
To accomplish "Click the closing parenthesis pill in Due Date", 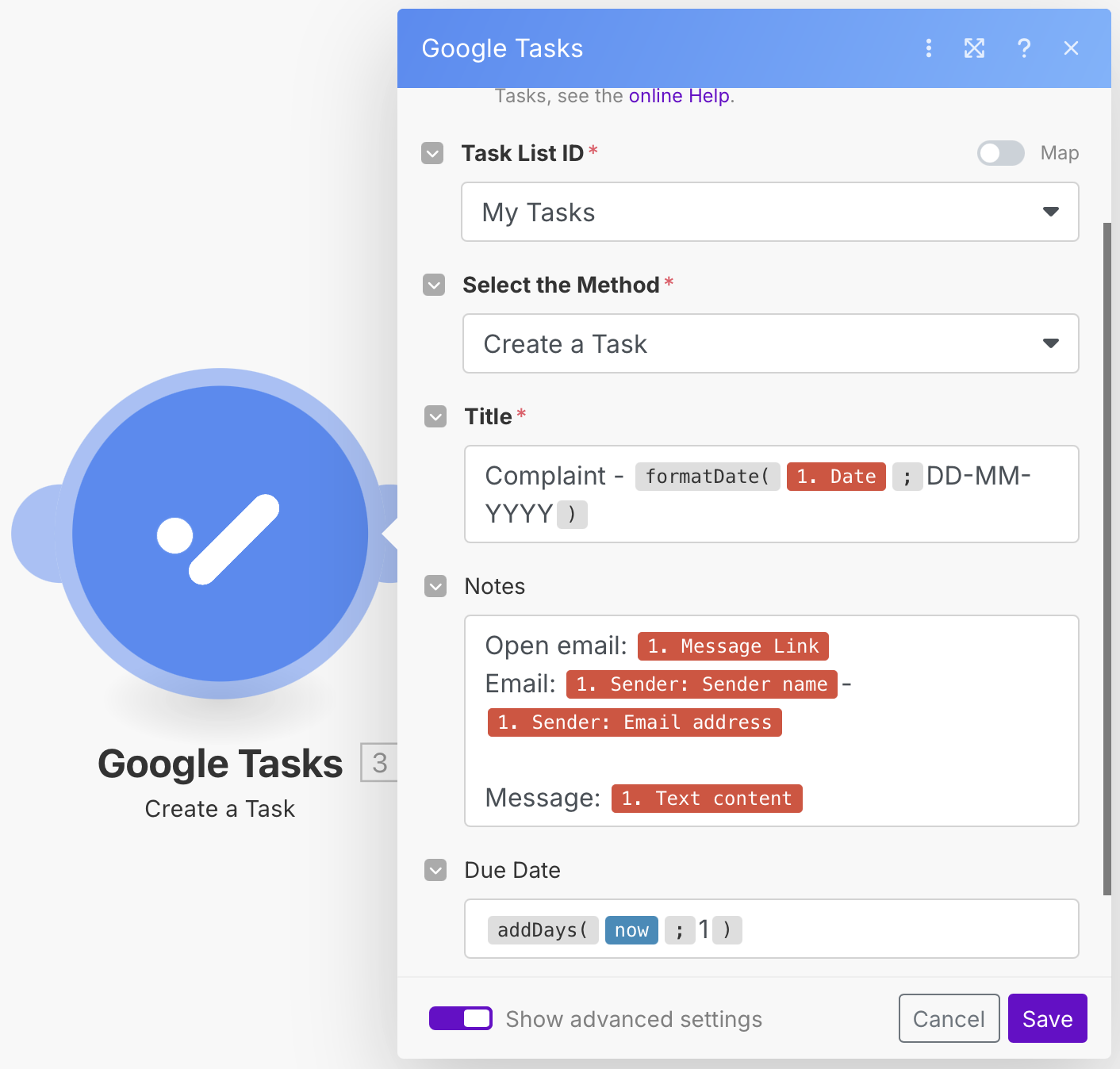I will click(727, 930).
